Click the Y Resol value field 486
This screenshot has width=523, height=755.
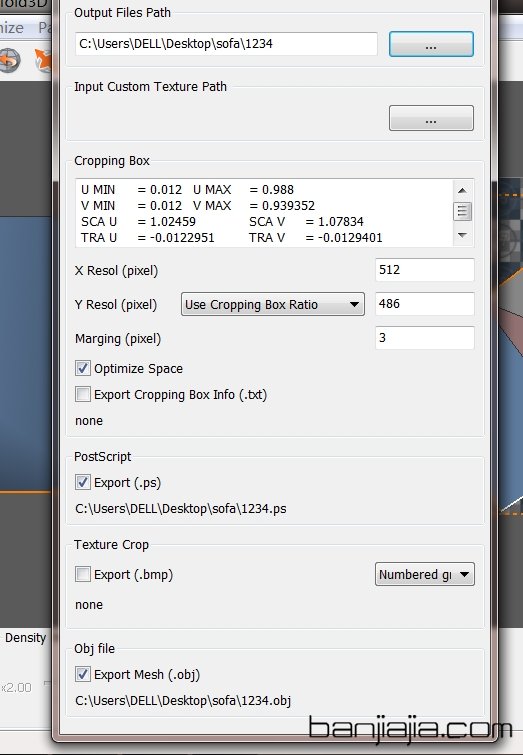(425, 304)
